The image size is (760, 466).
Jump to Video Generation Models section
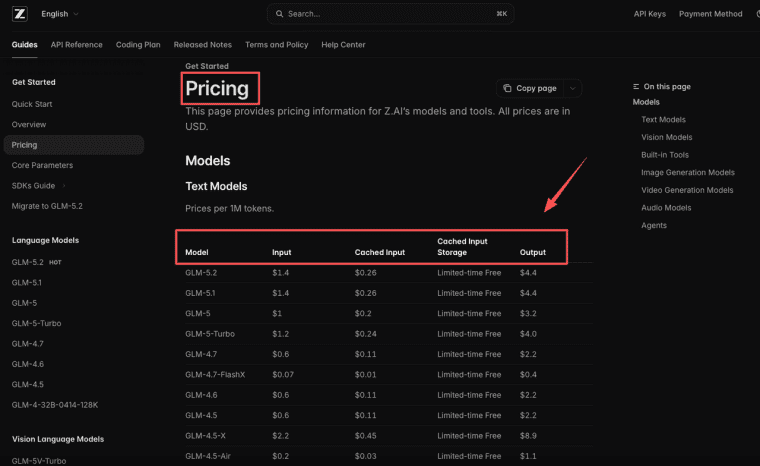point(687,190)
